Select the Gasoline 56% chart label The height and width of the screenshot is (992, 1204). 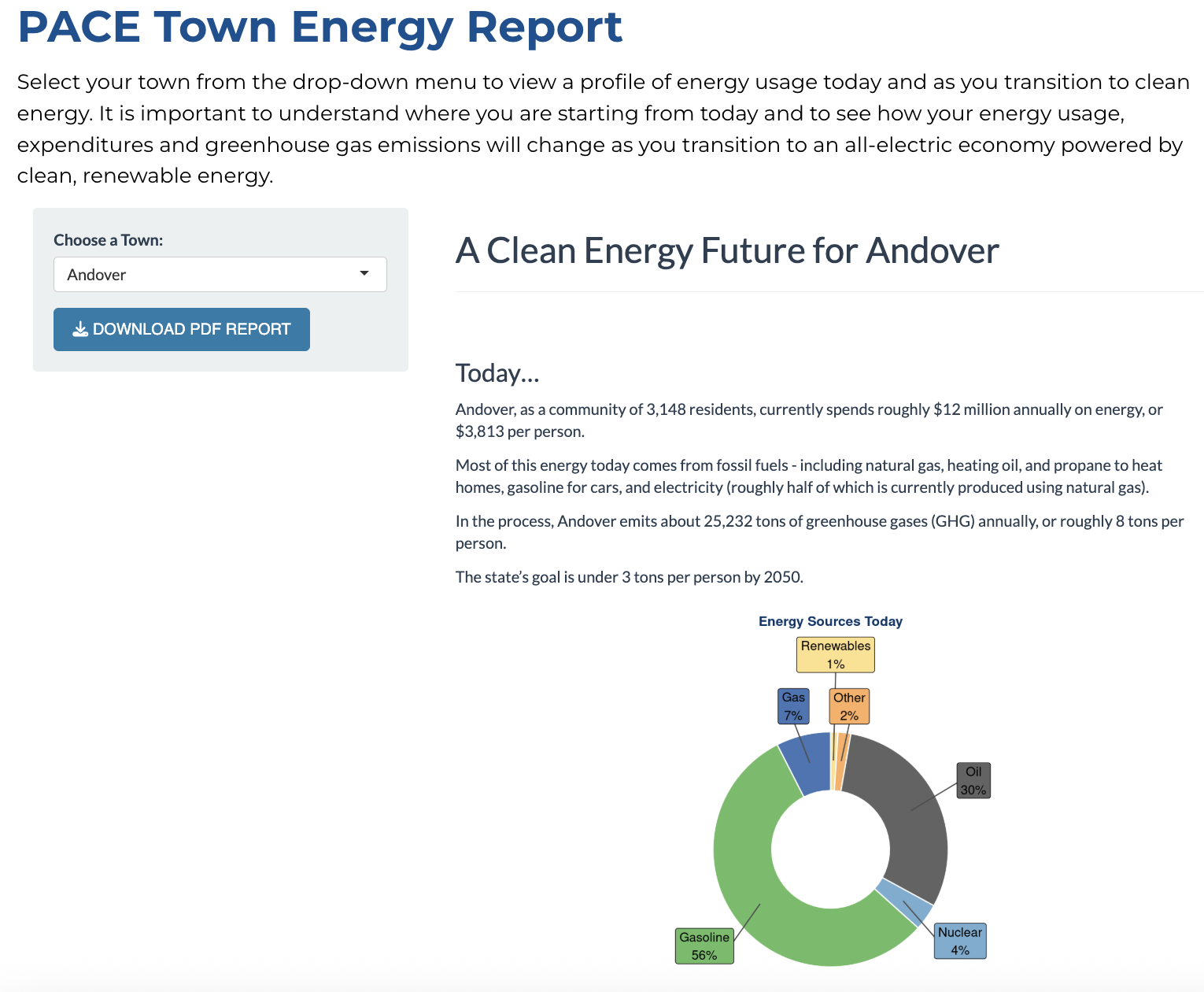point(704,946)
